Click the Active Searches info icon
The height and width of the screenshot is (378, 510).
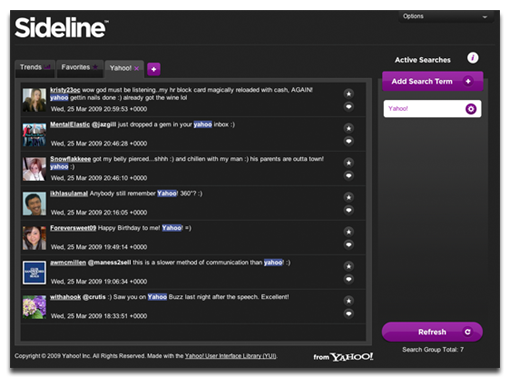473,58
